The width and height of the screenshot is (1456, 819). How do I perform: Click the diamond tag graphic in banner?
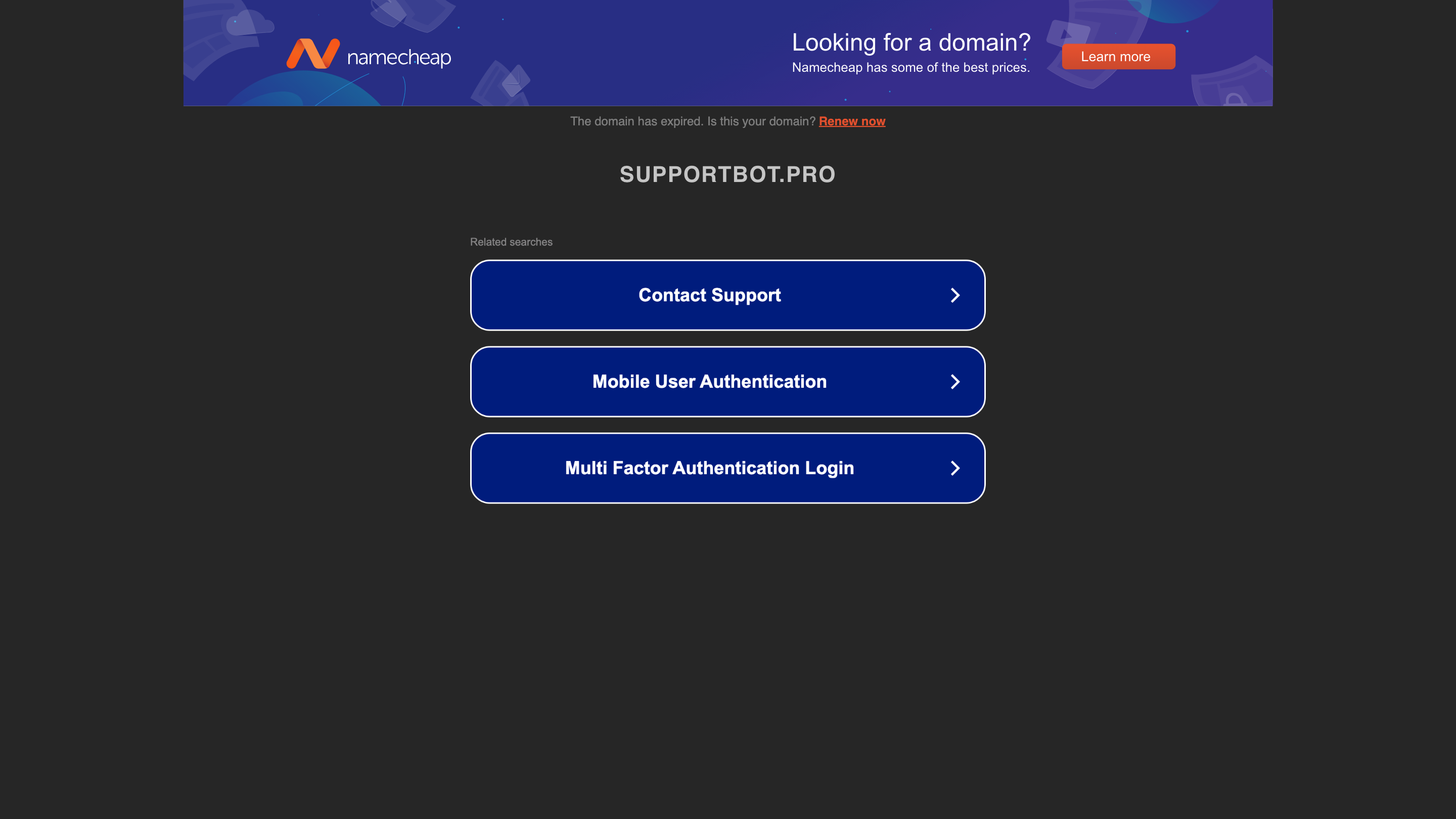tap(515, 80)
